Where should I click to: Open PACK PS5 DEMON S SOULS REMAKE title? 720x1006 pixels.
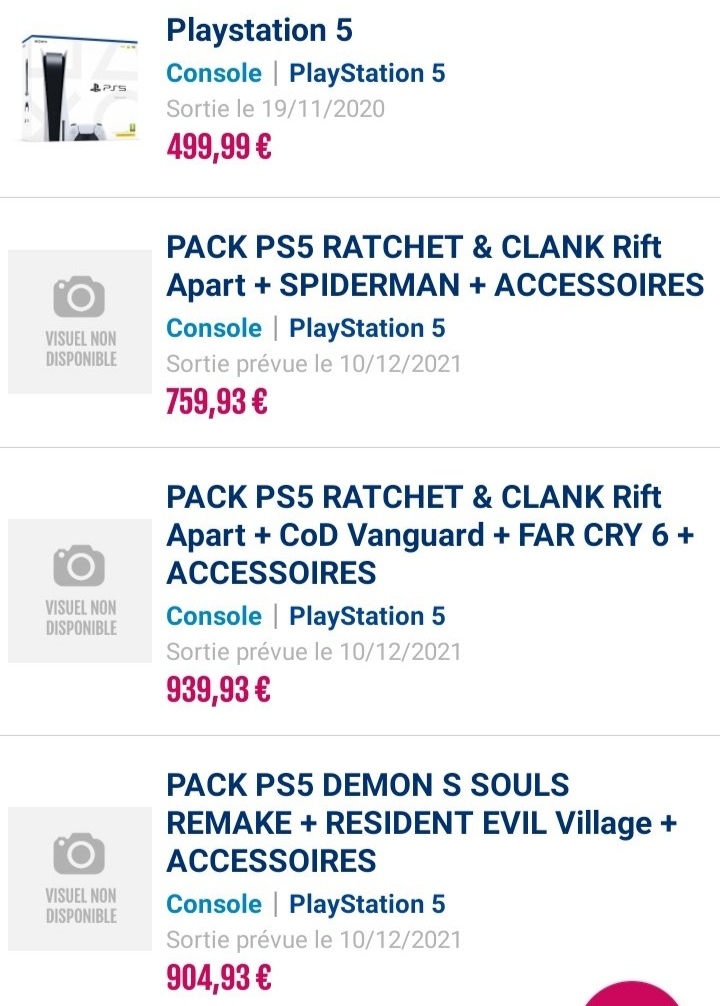tap(422, 823)
